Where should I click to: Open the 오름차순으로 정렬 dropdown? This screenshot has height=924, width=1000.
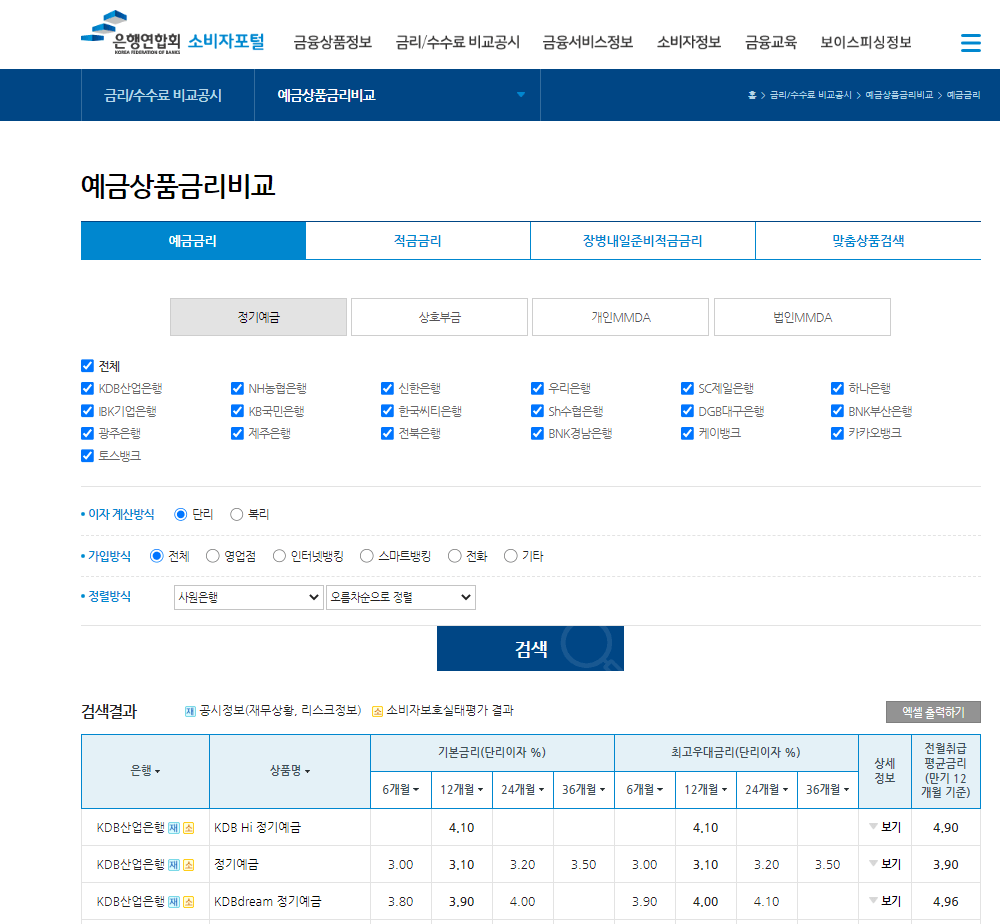[400, 597]
